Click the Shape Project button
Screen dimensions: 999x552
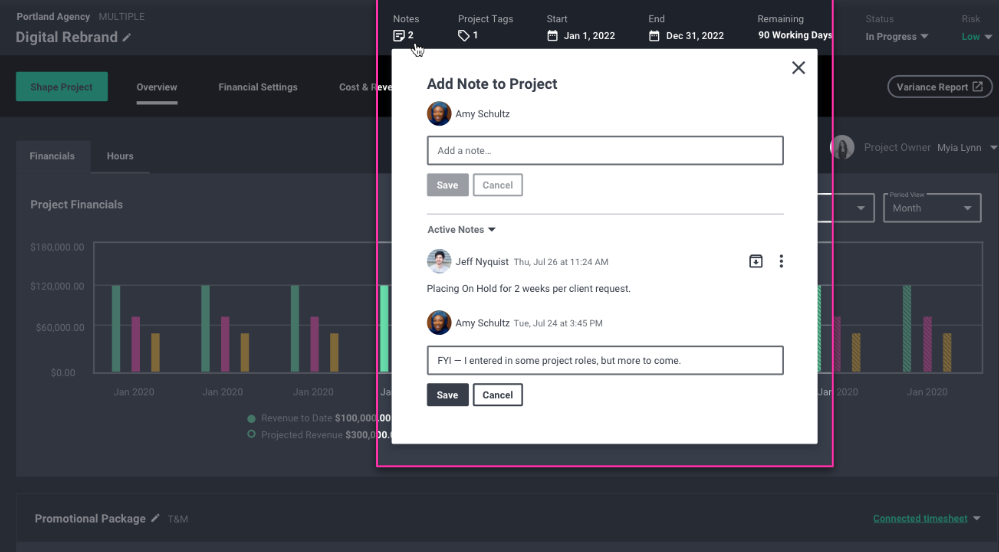coord(62,87)
